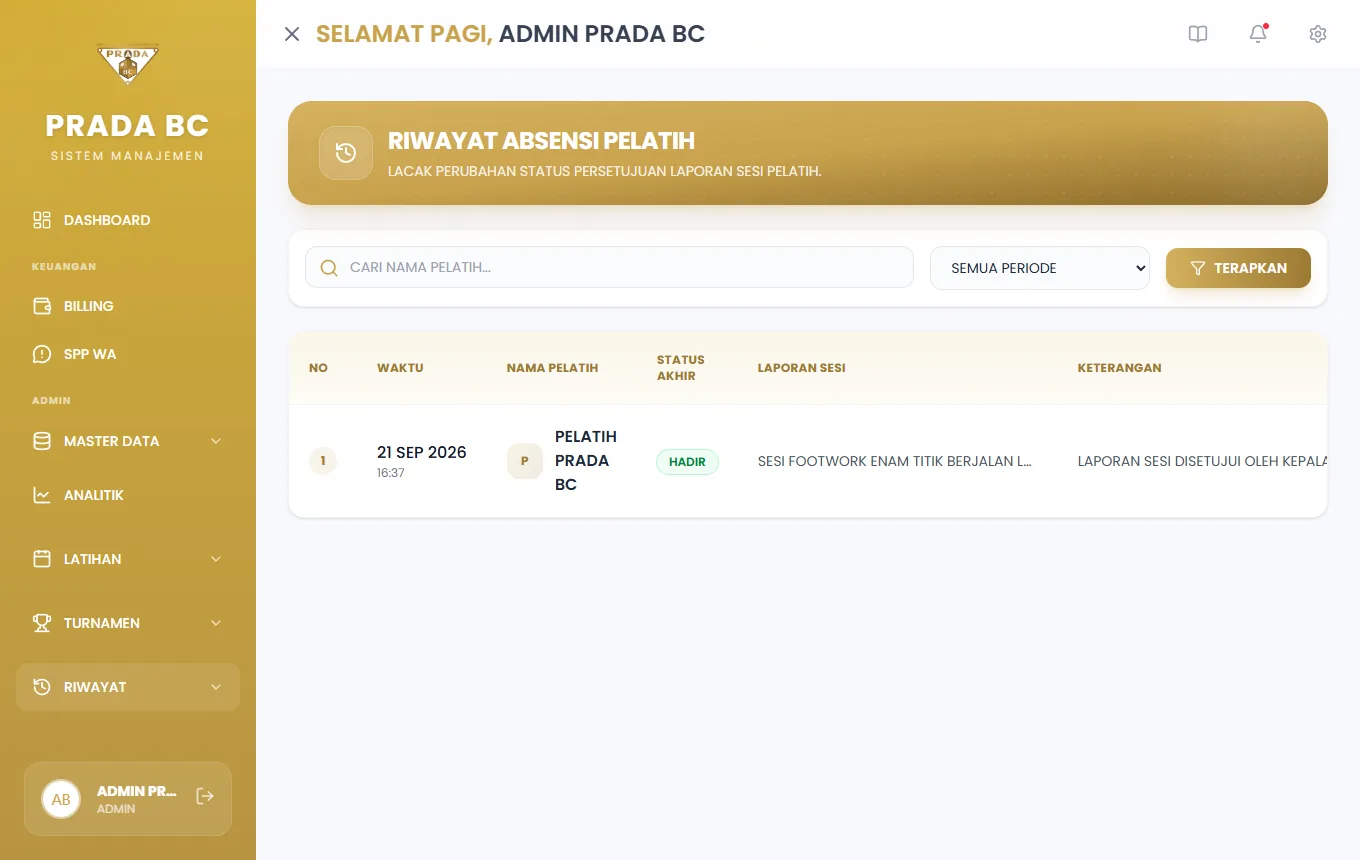Screen dimensions: 1360x860
Task: Click the Status Akhir column header
Action: pyautogui.click(x=681, y=368)
